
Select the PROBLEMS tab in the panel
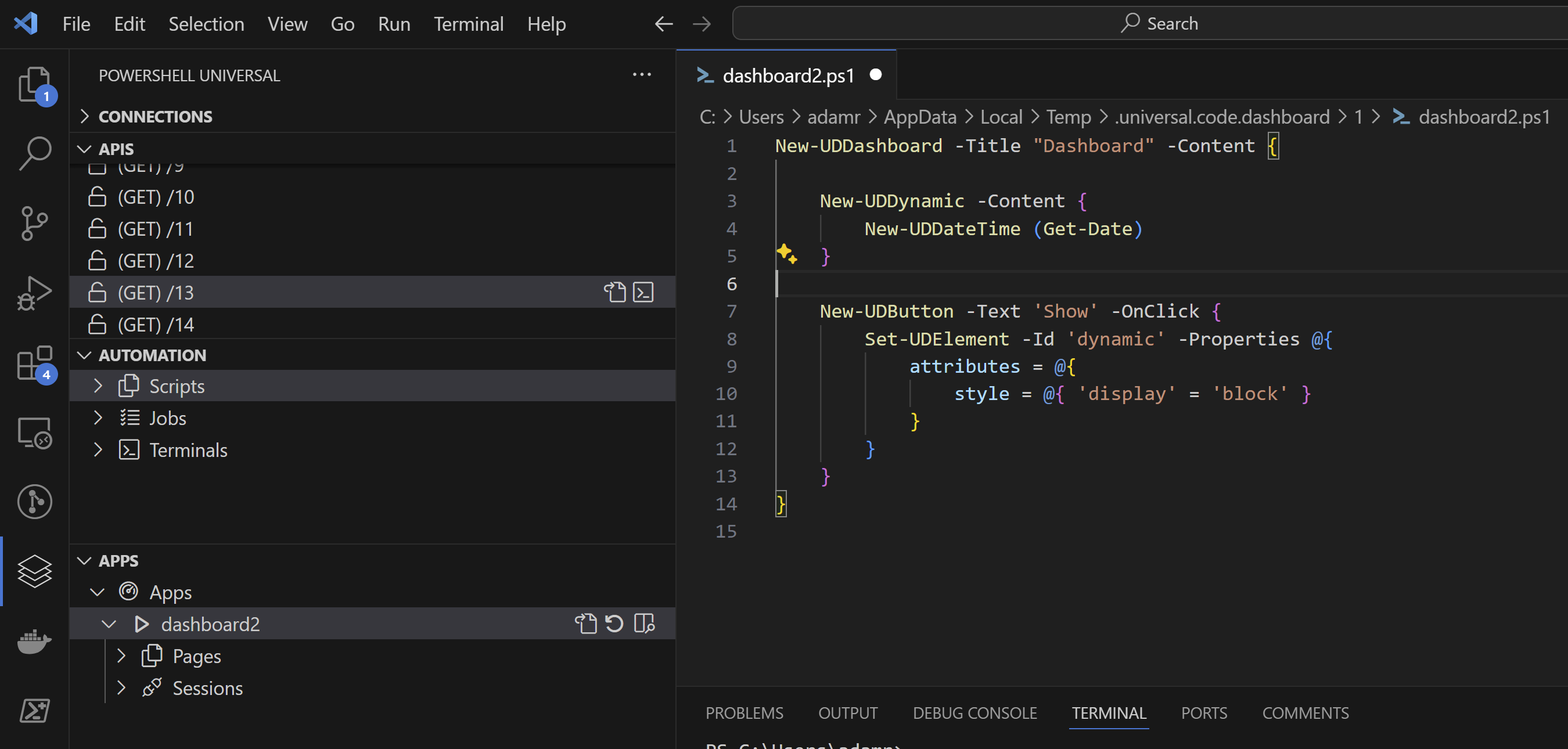(744, 712)
